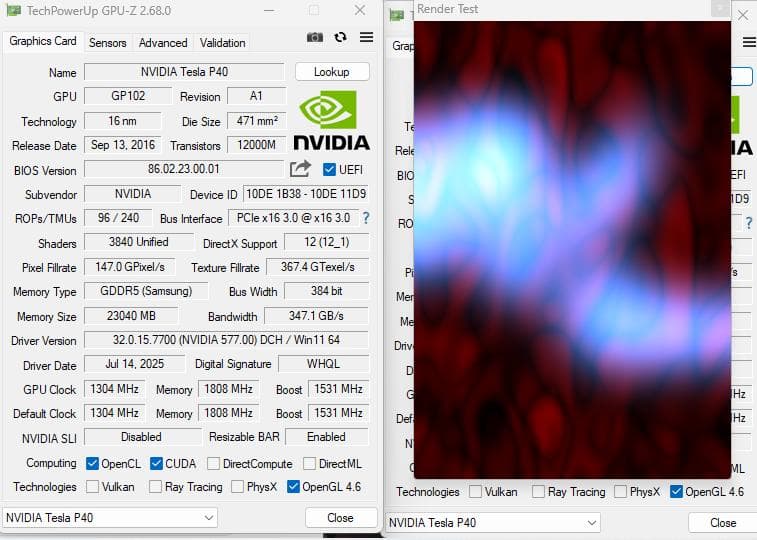Toggle Ray Tracing checkbox in the second GPU-Z window
This screenshot has height=540, width=757.
click(538, 491)
